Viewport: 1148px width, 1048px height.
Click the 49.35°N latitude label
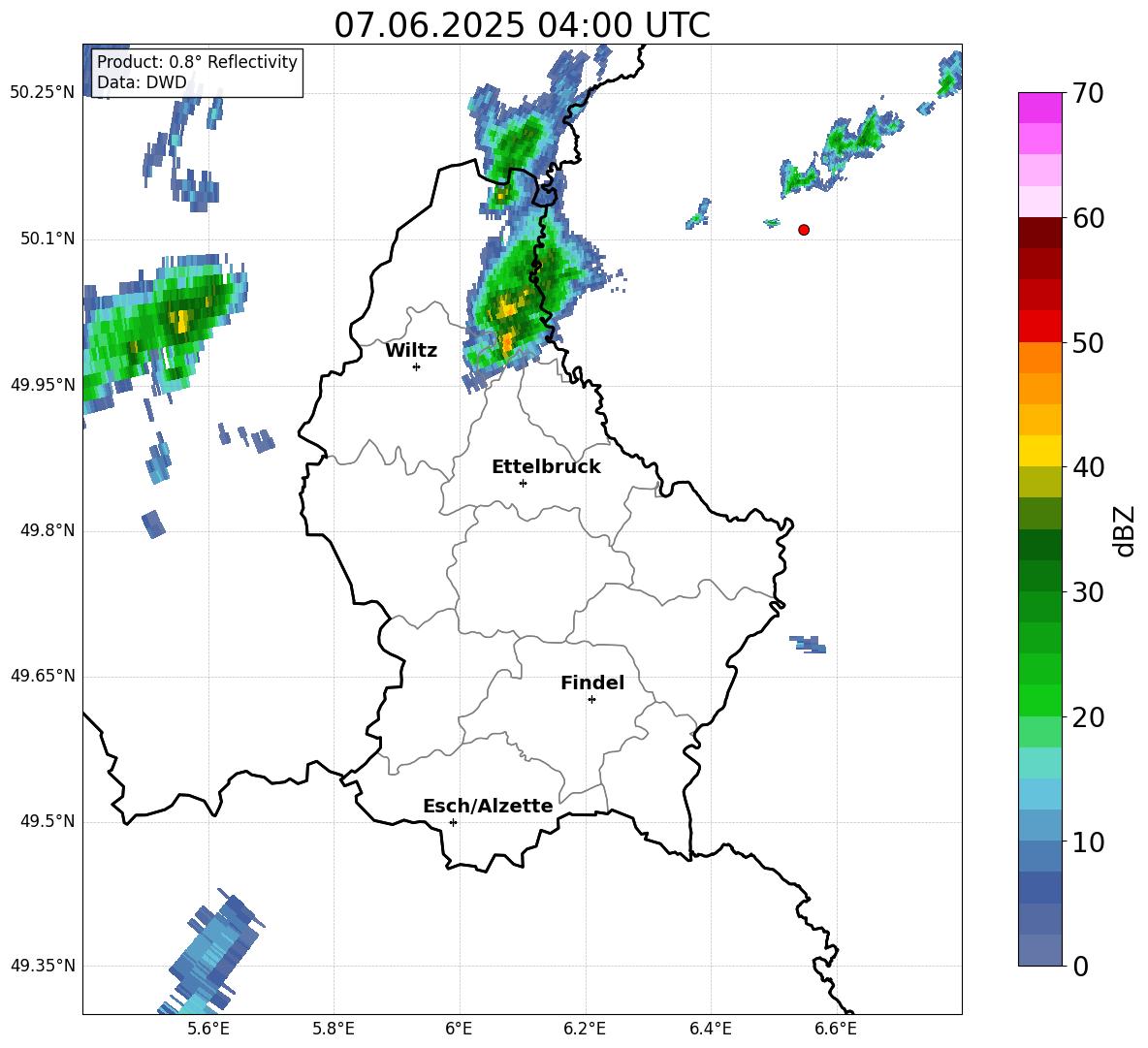(43, 966)
